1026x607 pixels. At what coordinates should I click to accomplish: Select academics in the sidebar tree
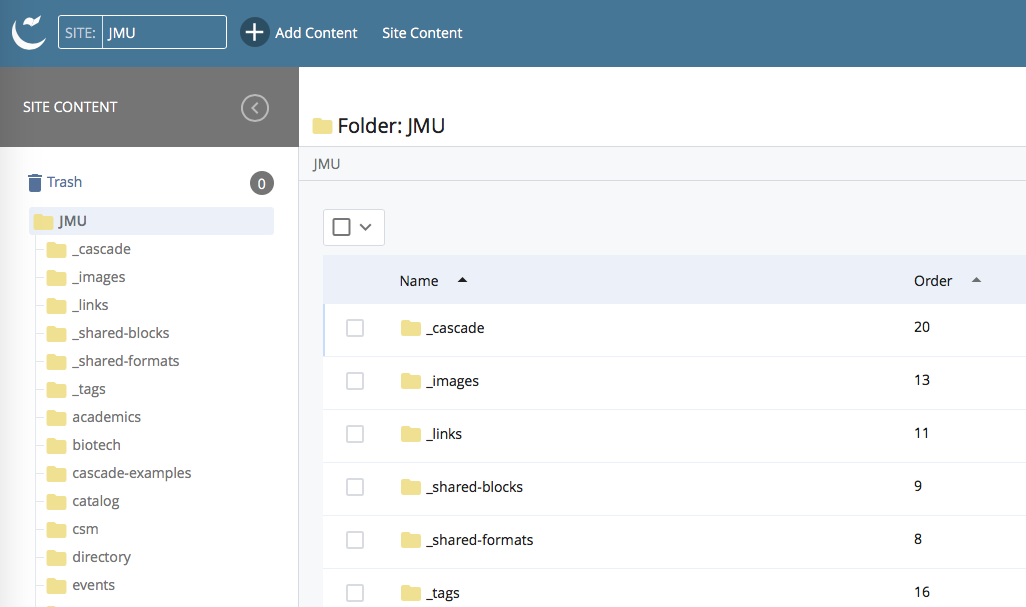tap(107, 417)
